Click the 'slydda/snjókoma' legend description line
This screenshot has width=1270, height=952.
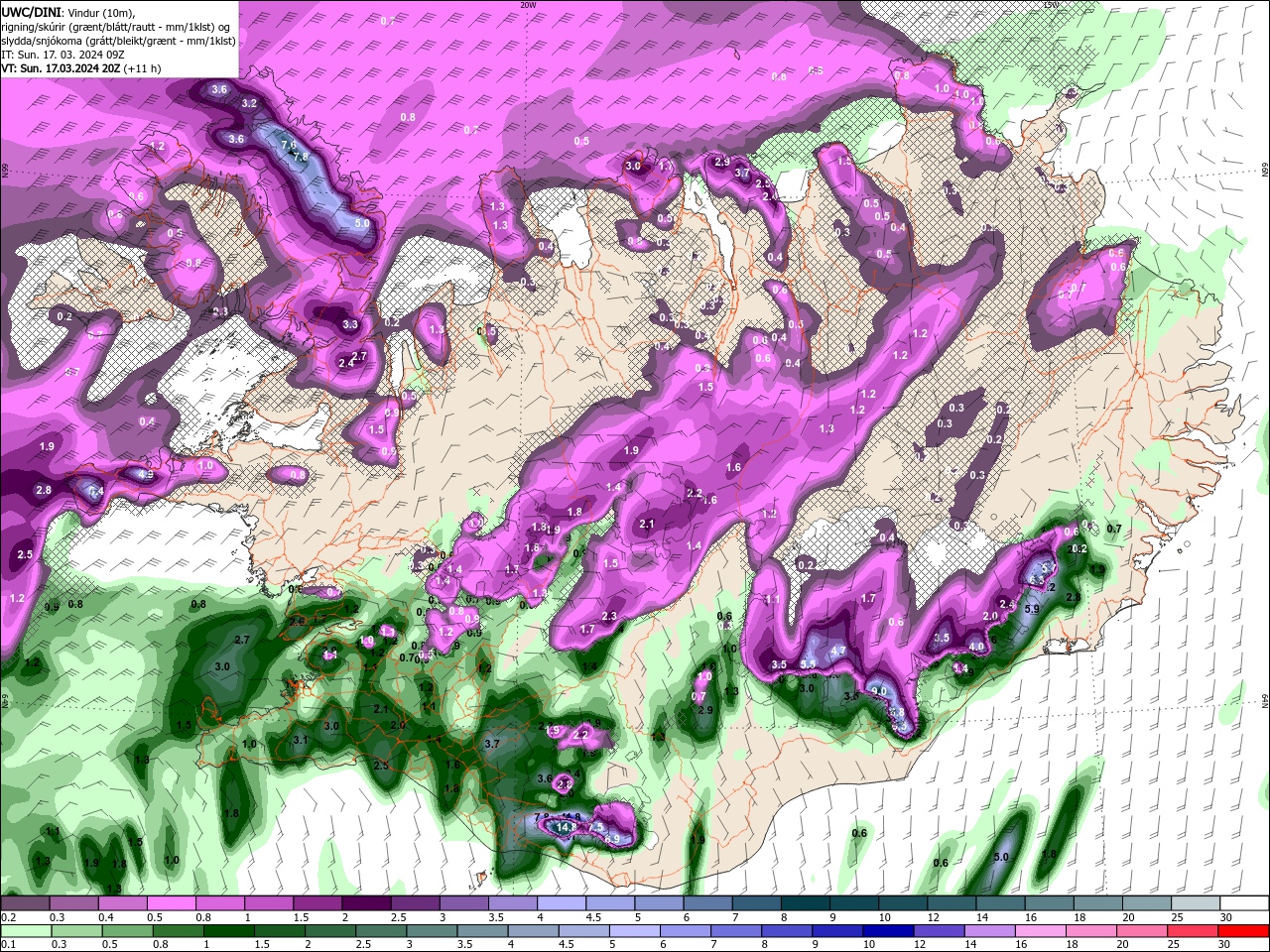(x=118, y=41)
